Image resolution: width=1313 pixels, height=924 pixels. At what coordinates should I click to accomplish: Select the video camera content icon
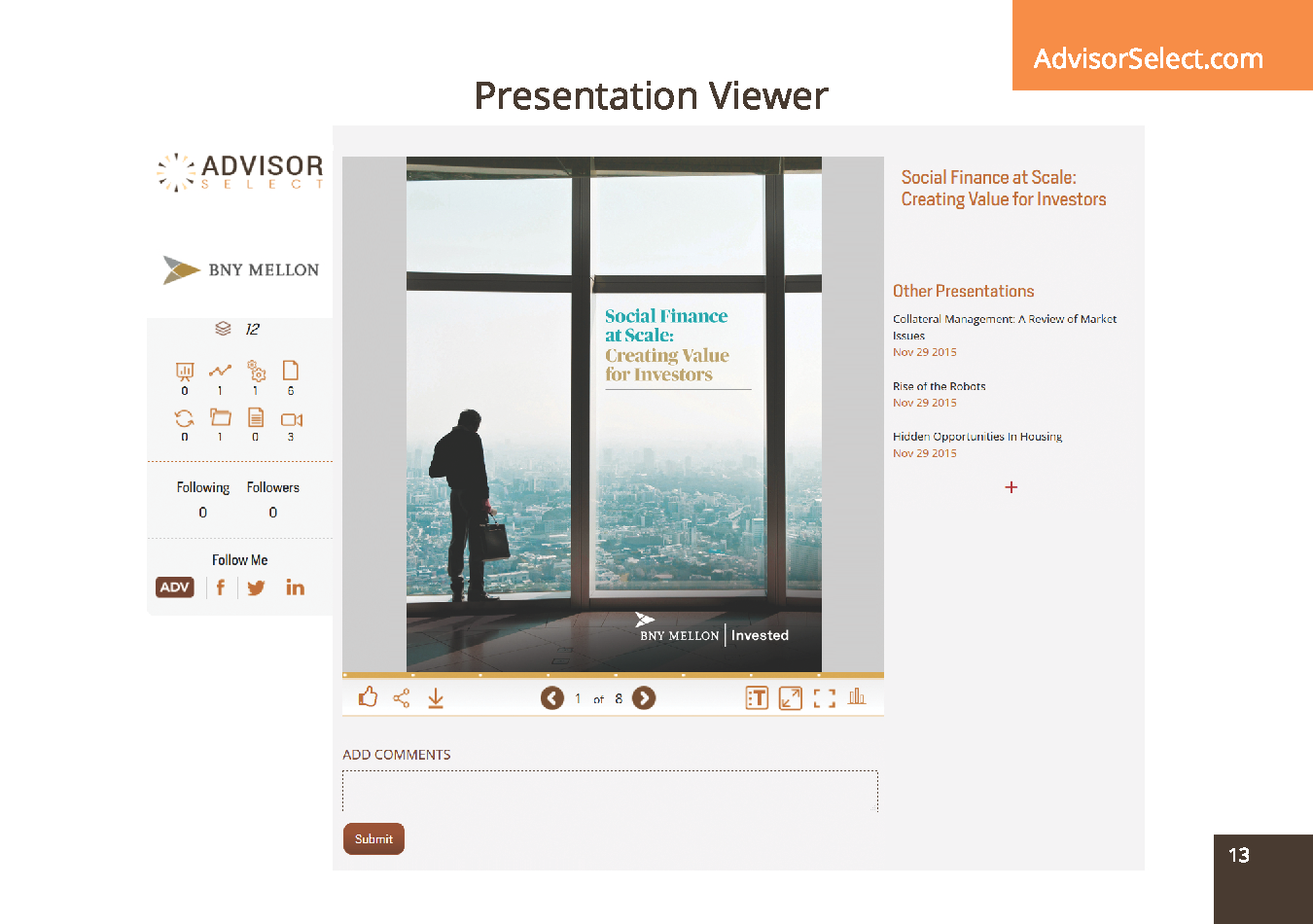tap(291, 420)
